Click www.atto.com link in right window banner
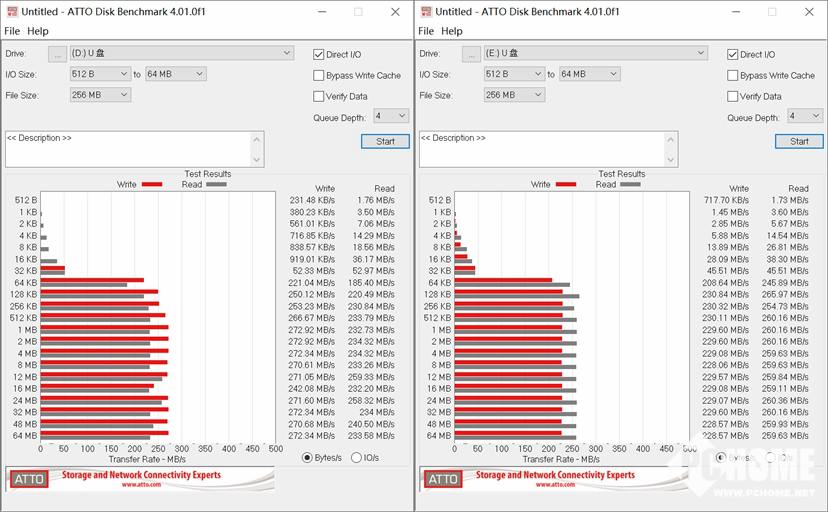This screenshot has height=512, width=828. (x=556, y=485)
